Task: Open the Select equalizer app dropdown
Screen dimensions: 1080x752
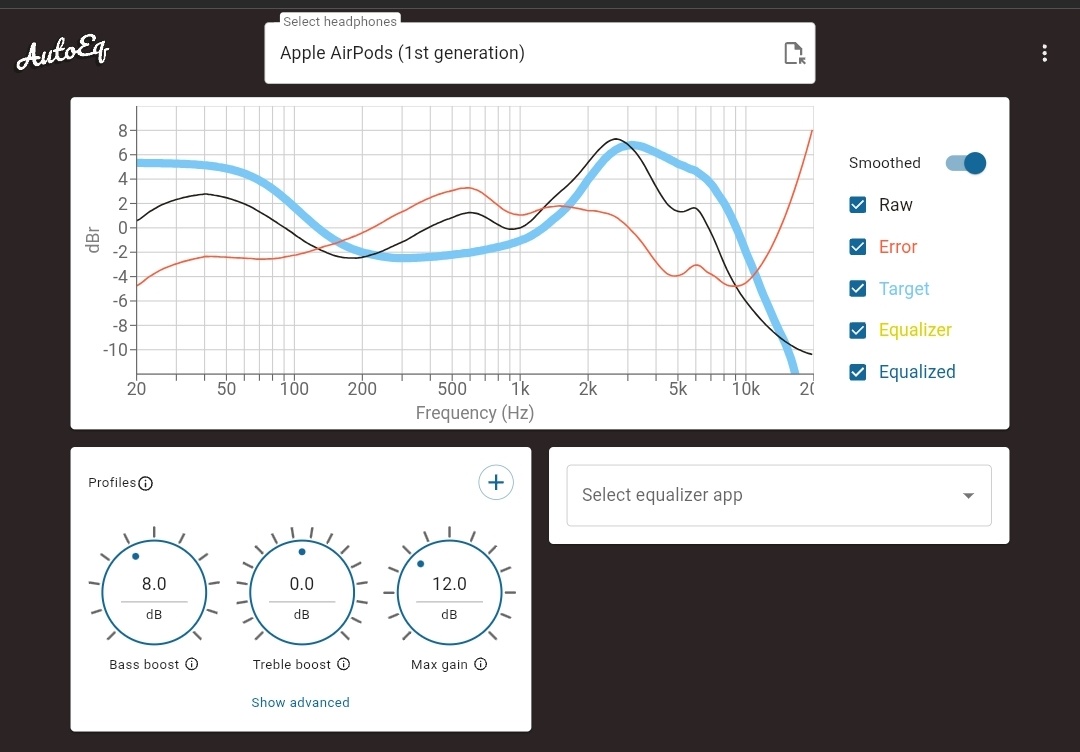Action: coord(778,495)
